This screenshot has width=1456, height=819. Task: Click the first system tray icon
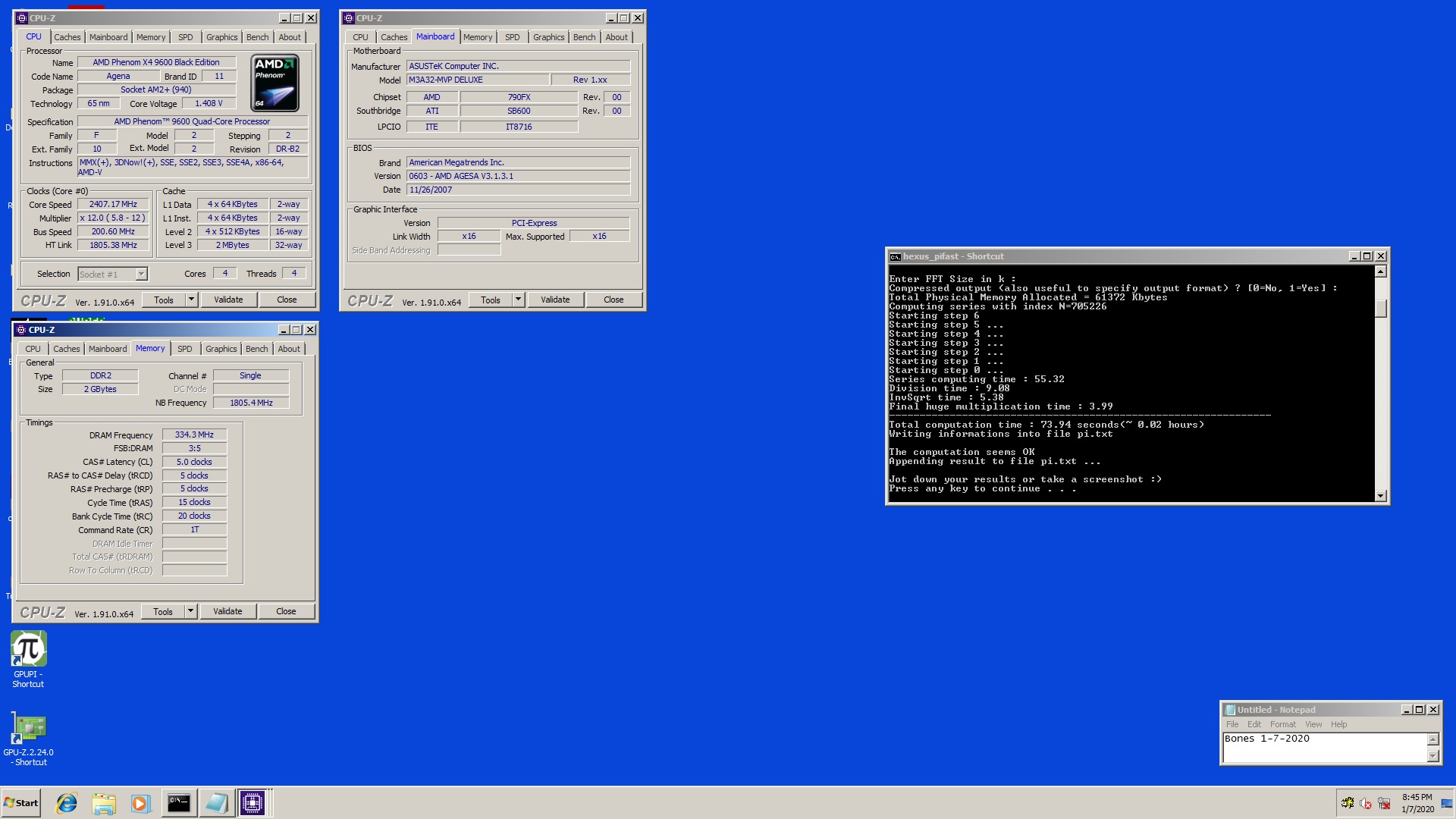[1348, 803]
